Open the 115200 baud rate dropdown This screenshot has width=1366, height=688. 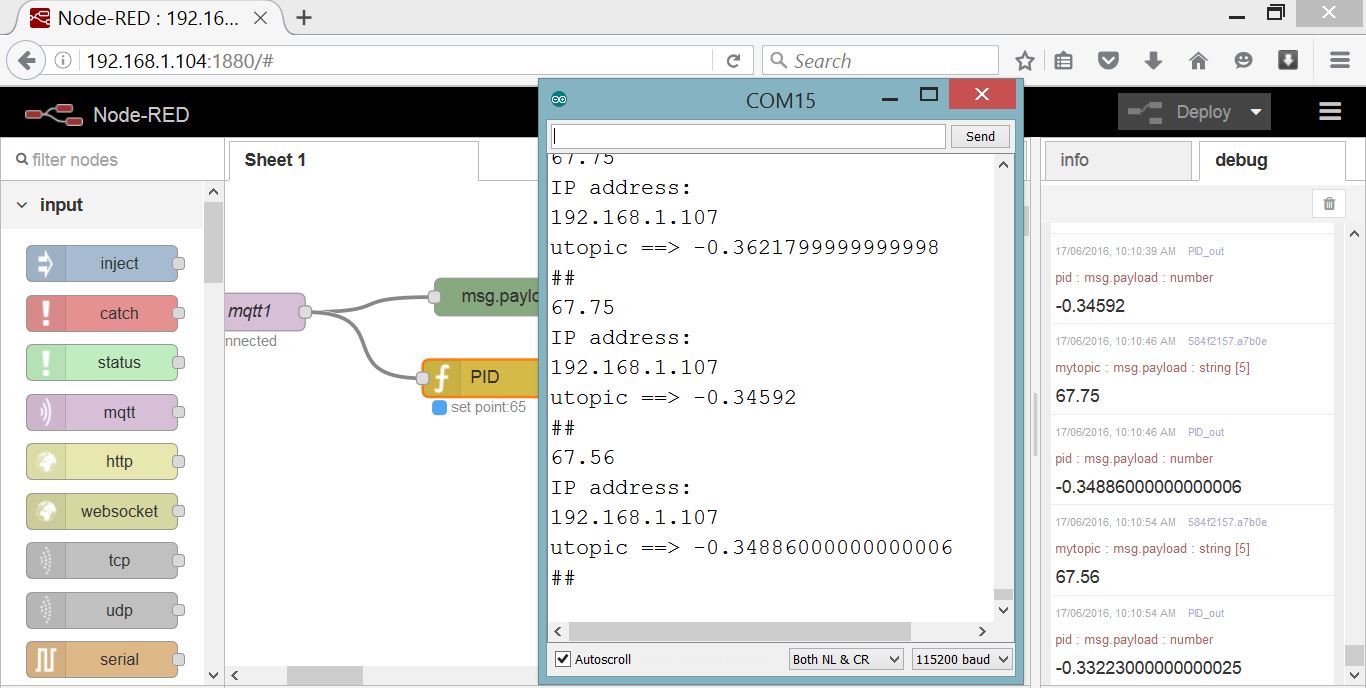(x=962, y=659)
